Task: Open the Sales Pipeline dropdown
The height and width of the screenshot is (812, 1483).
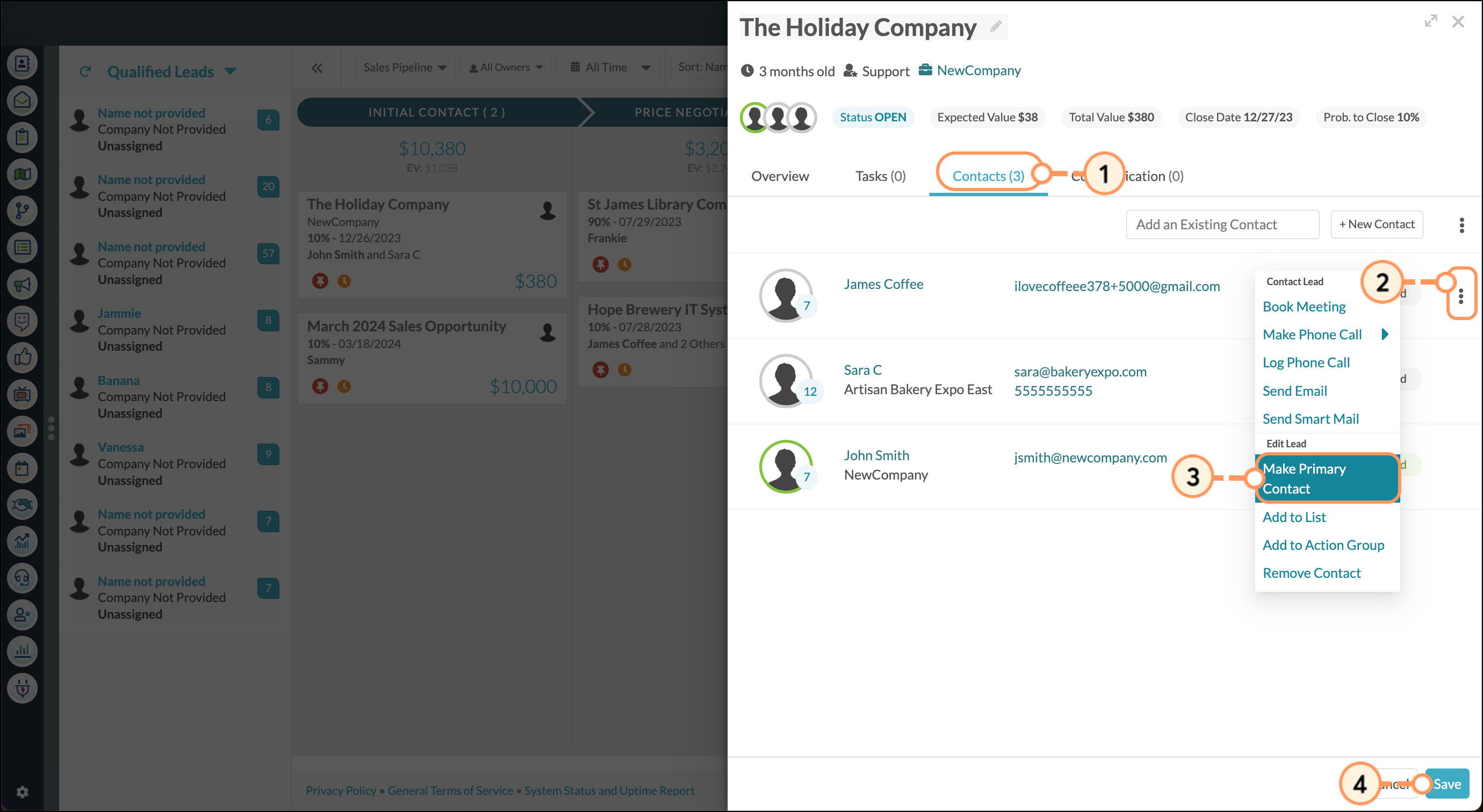Action: (405, 67)
